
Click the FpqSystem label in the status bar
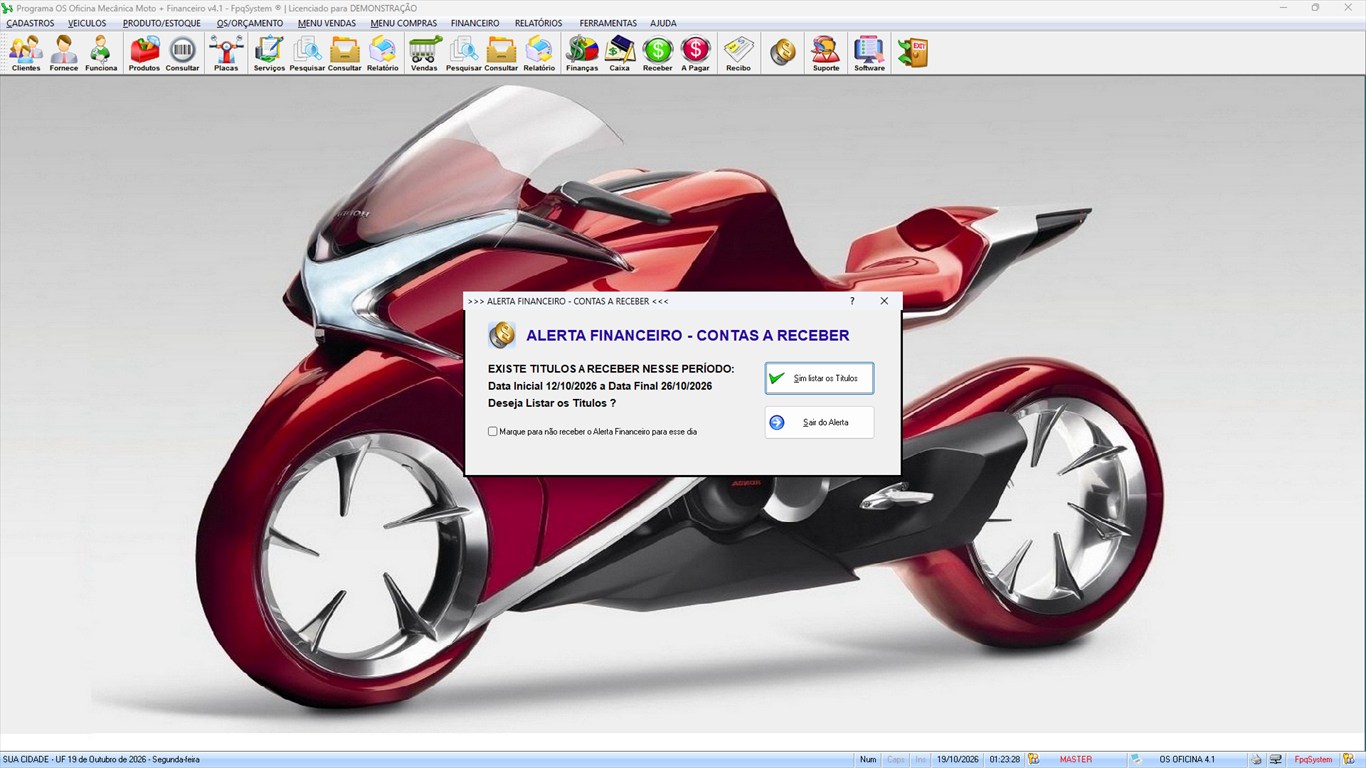(x=1314, y=760)
